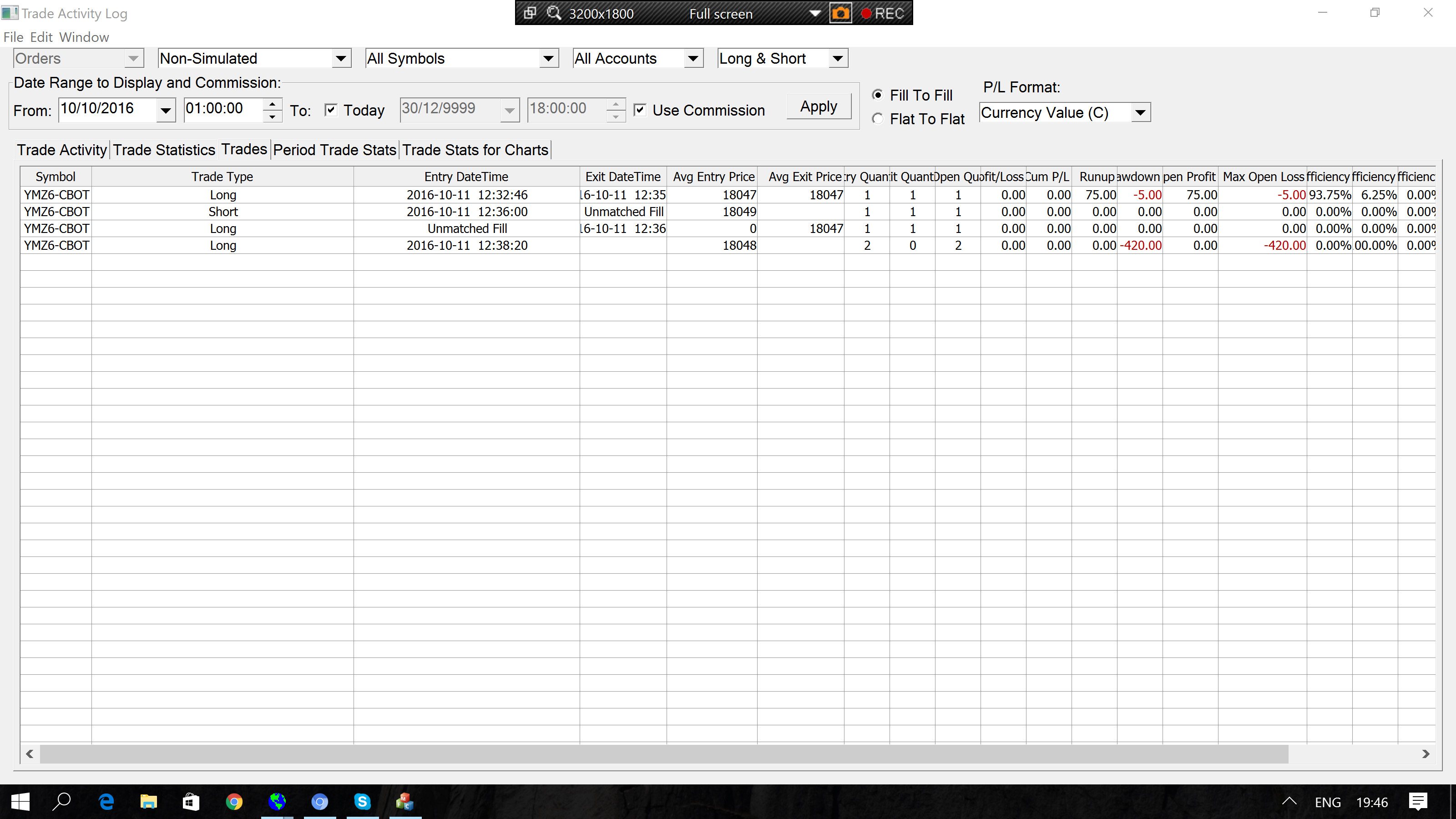Open File Explorer from the taskbar
The width and height of the screenshot is (1456, 819).
(x=148, y=801)
